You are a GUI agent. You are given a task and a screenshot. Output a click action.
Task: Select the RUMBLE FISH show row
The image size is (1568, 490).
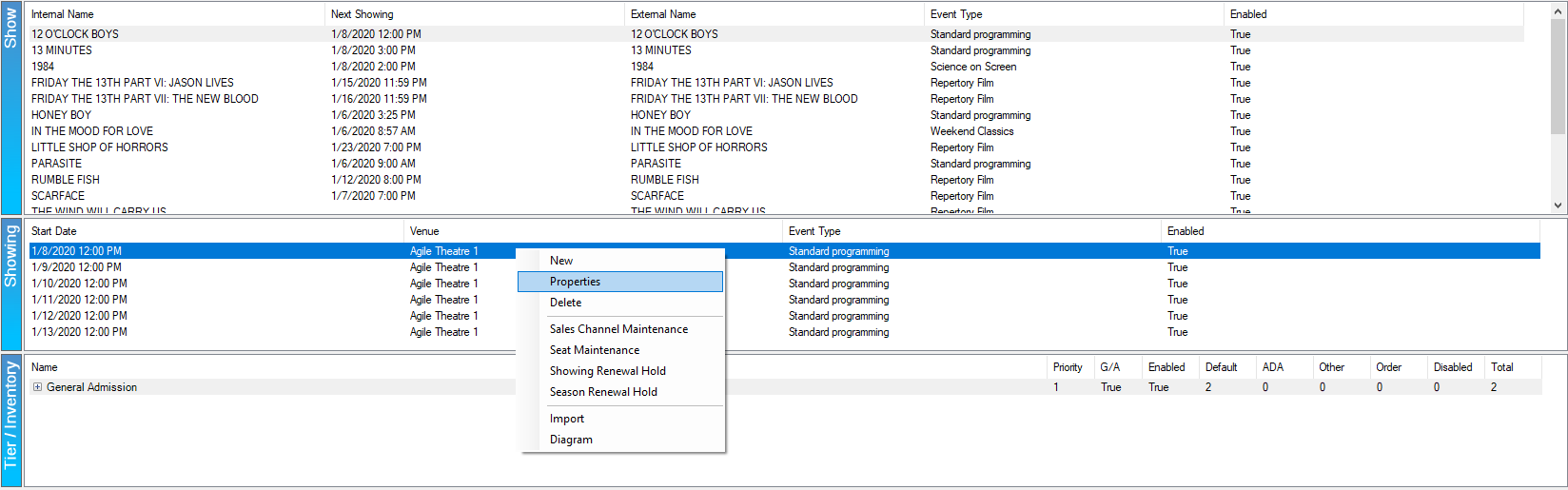(x=775, y=180)
